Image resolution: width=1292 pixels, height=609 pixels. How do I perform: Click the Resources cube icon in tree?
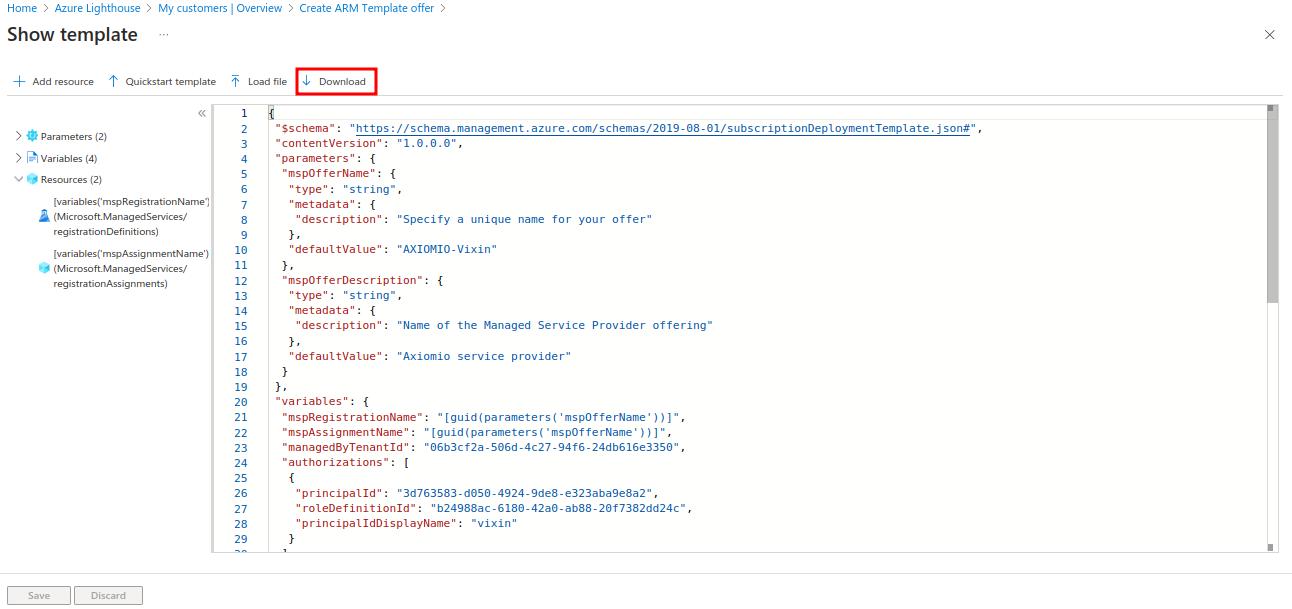32,180
